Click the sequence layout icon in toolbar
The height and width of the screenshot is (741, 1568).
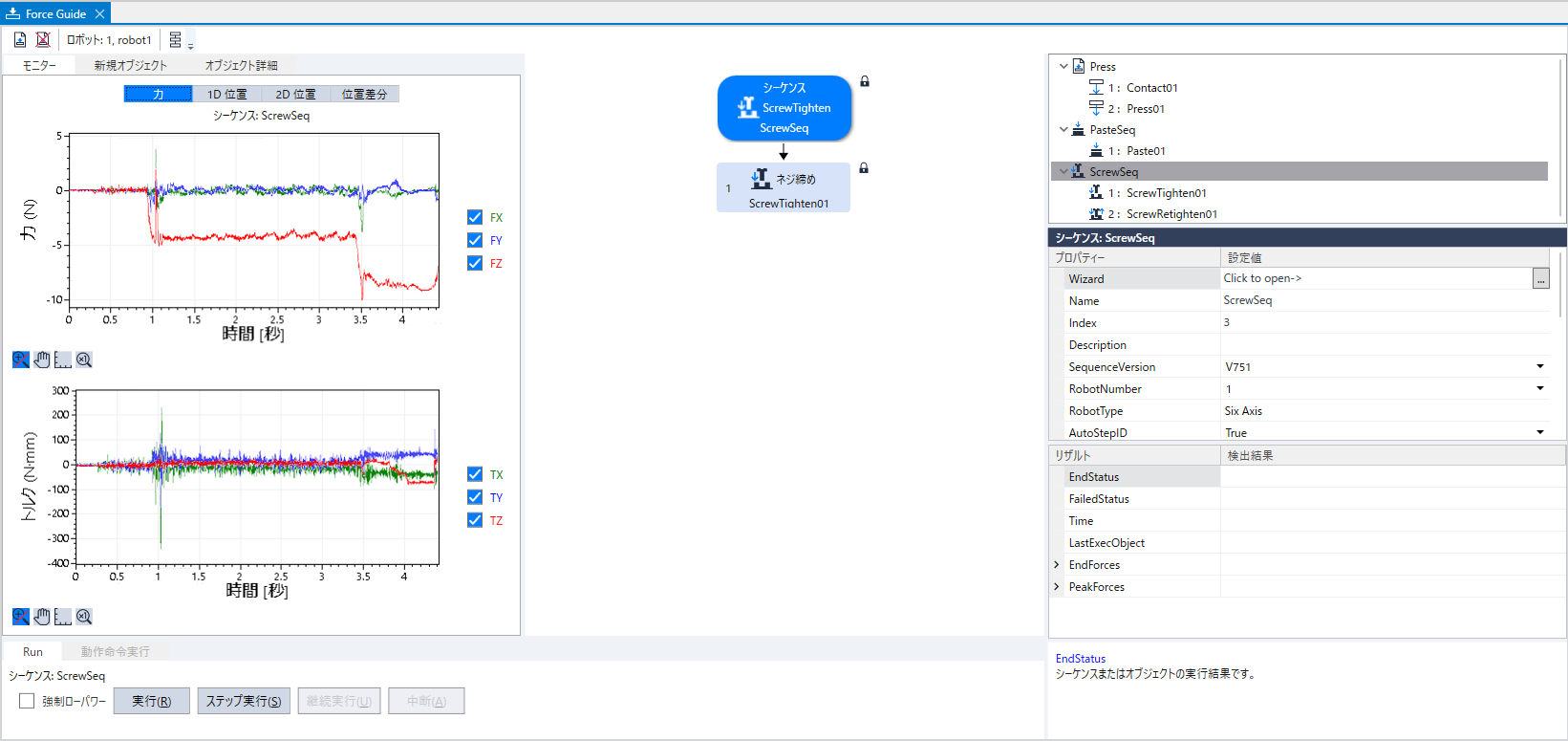click(176, 40)
